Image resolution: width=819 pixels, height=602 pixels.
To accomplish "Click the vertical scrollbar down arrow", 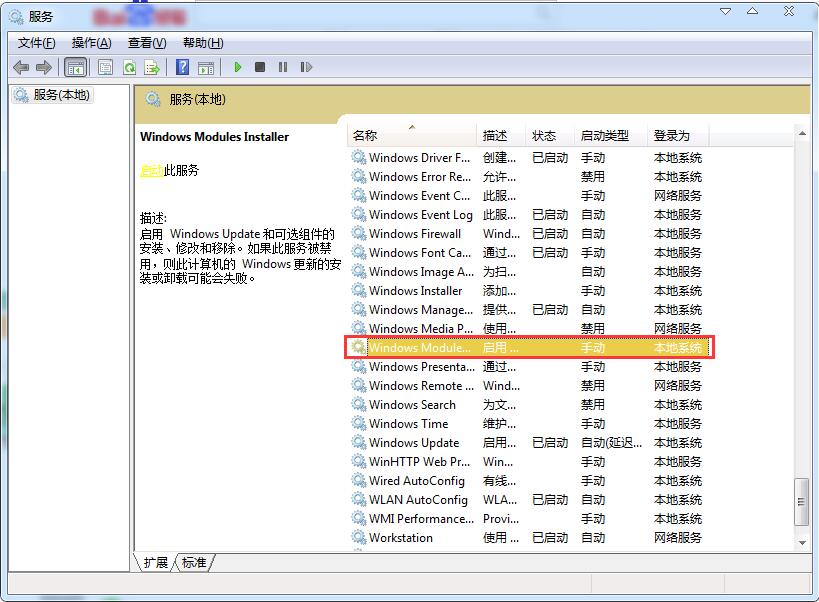I will [802, 543].
